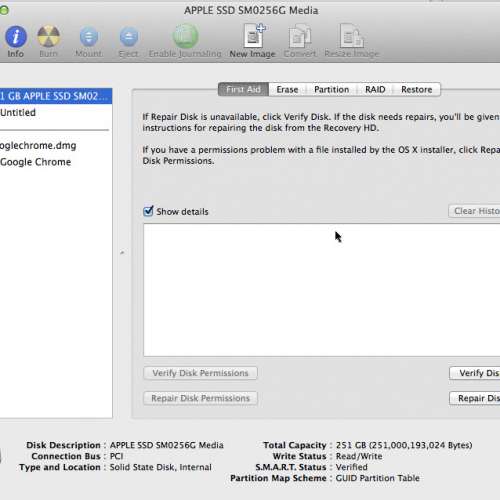The width and height of the screenshot is (500, 500).
Task: Uncheck the Show details checkbox
Action: tap(148, 211)
